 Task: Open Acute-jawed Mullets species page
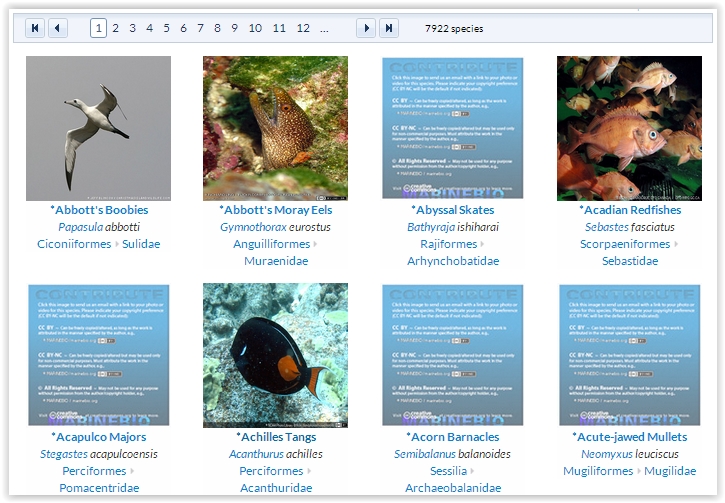click(630, 437)
